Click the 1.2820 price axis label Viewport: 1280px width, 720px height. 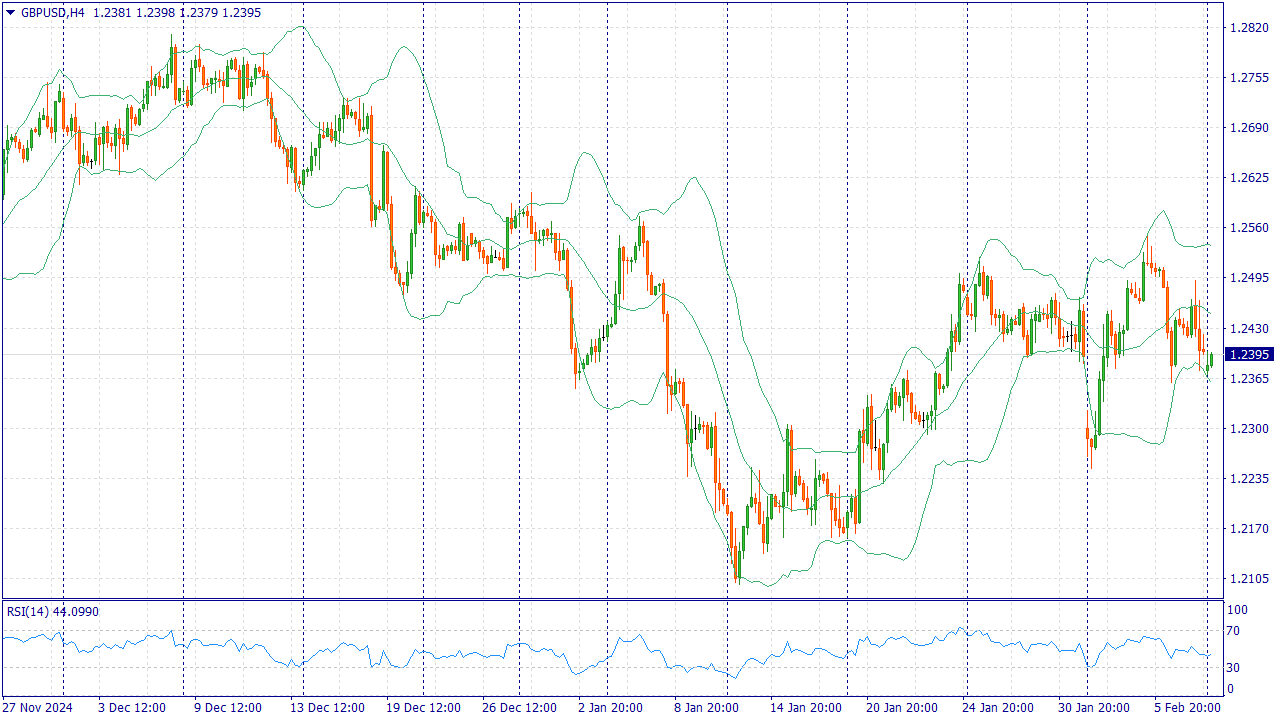click(1249, 28)
